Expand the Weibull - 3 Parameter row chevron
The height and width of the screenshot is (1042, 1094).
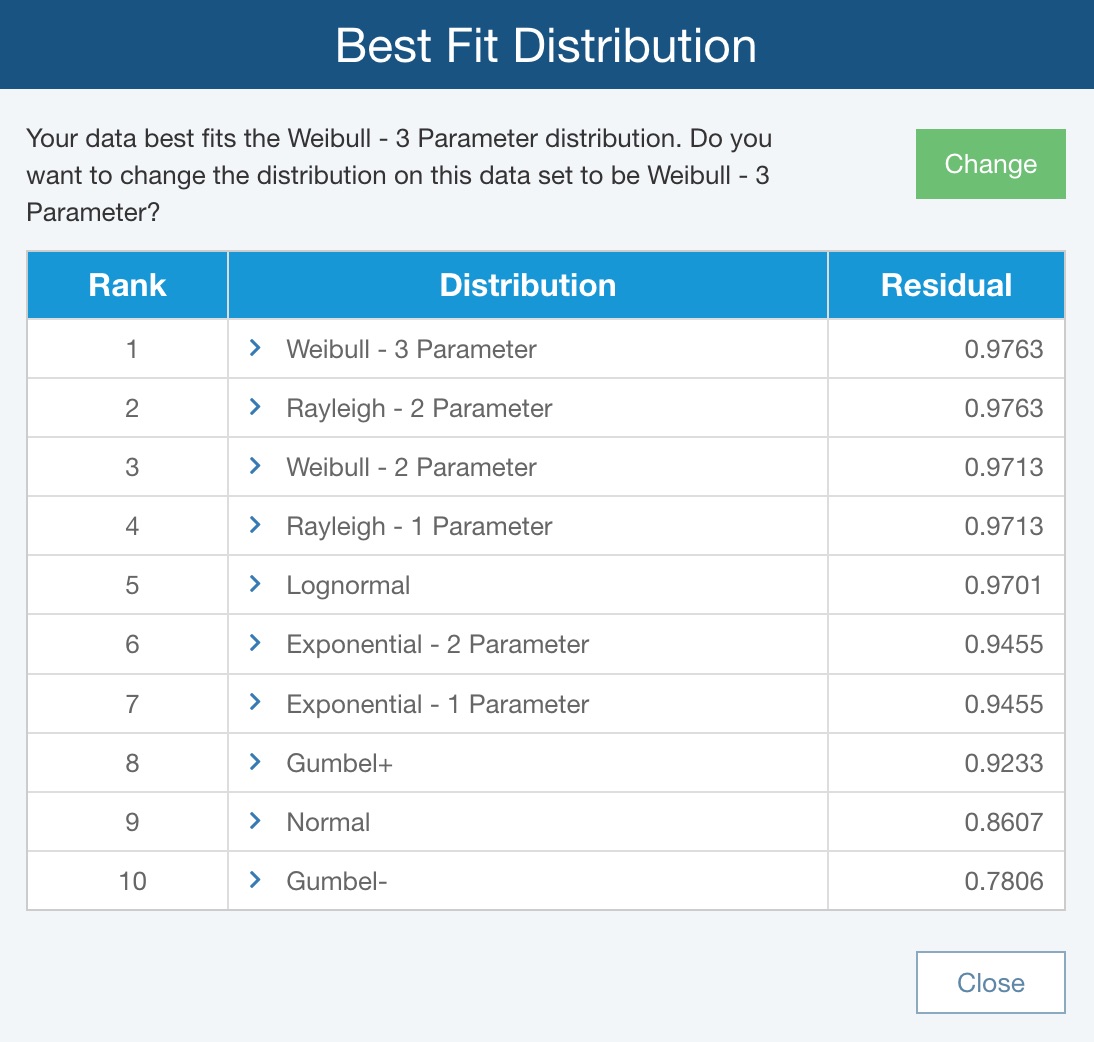click(x=255, y=348)
